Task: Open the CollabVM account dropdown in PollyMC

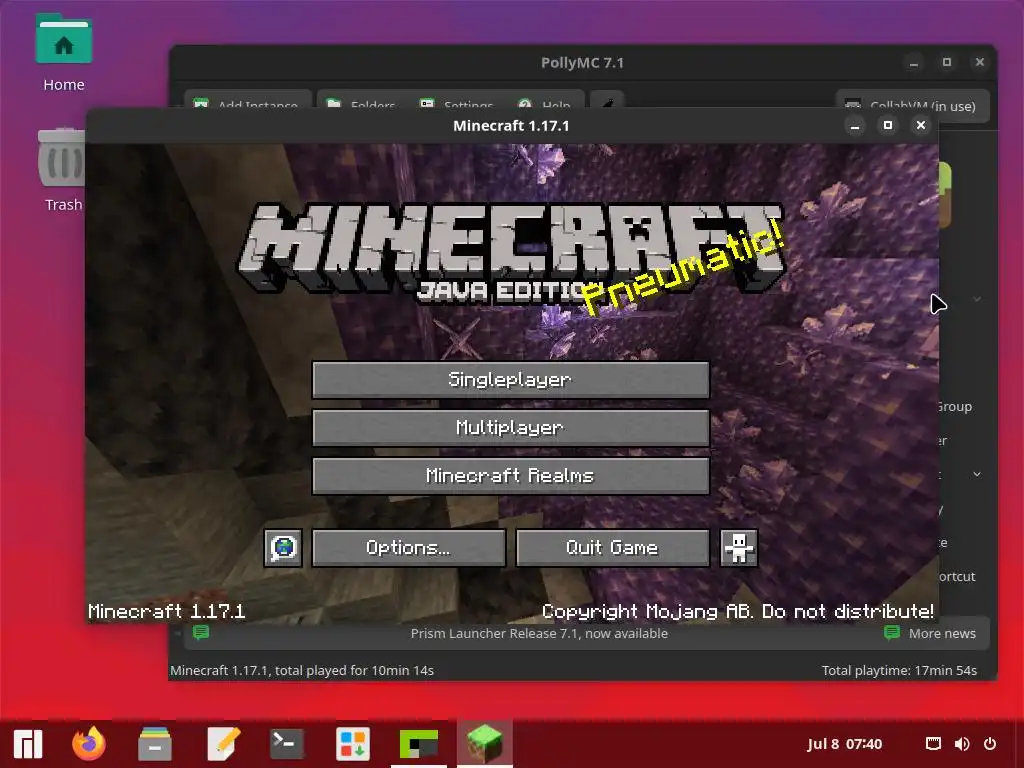Action: (912, 105)
